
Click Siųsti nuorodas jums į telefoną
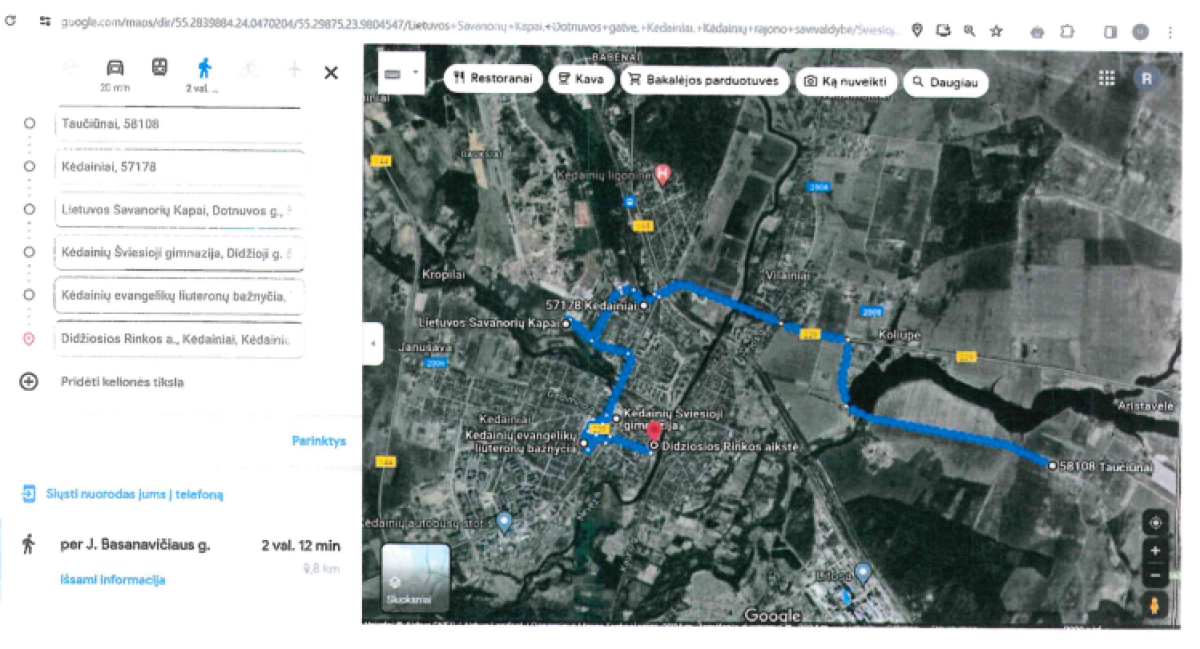coord(134,494)
